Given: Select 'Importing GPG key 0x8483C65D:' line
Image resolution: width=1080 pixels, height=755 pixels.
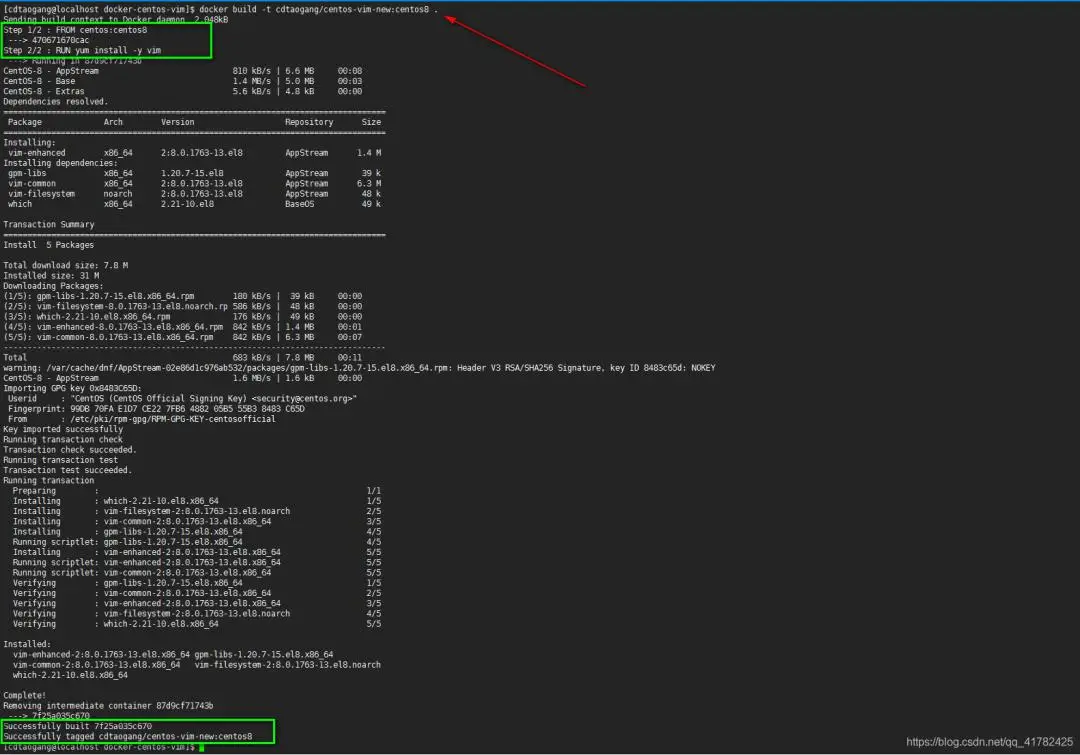Looking at the screenshot, I should tap(72, 389).
